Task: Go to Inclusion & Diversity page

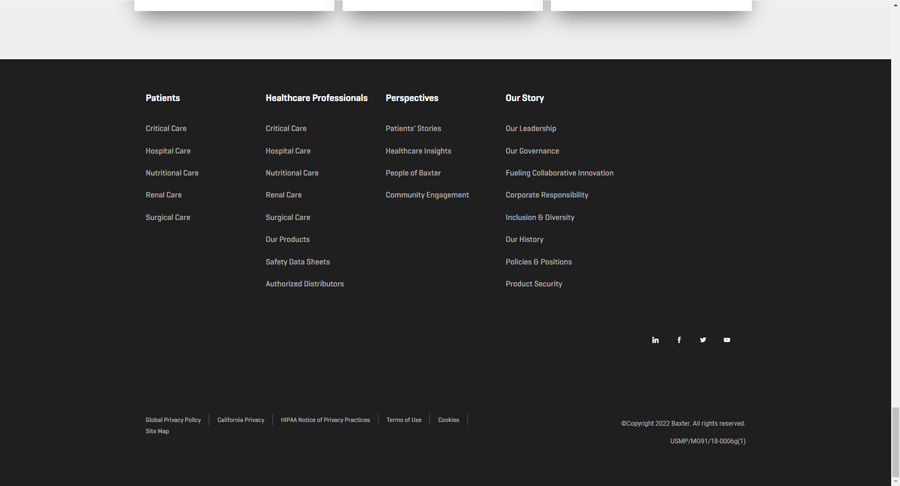Action: point(540,217)
